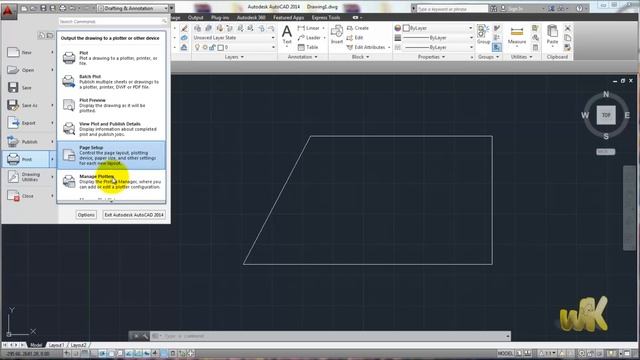Click the layer color square swatch

click(220, 47)
